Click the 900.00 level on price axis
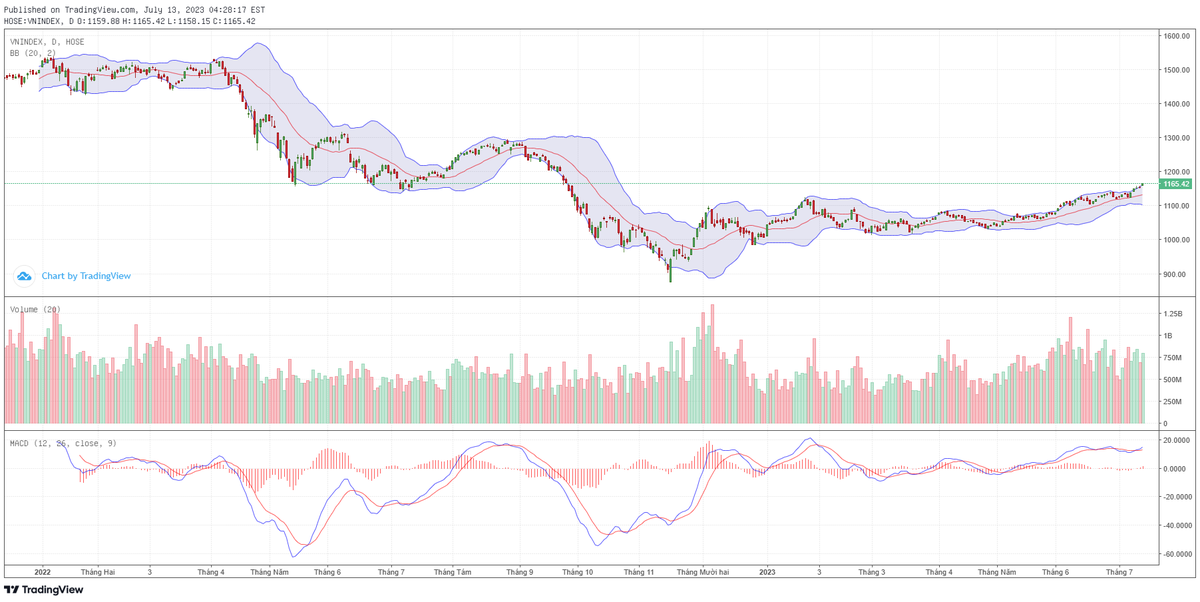The image size is (1200, 602). [1174, 274]
